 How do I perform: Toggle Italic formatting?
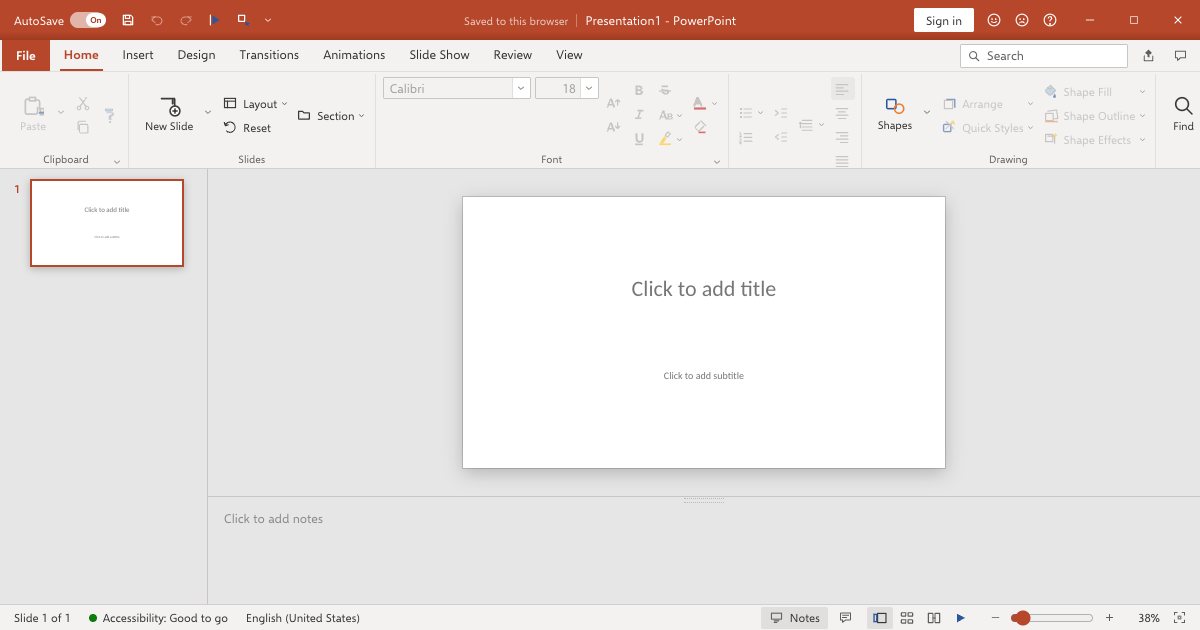tap(639, 115)
